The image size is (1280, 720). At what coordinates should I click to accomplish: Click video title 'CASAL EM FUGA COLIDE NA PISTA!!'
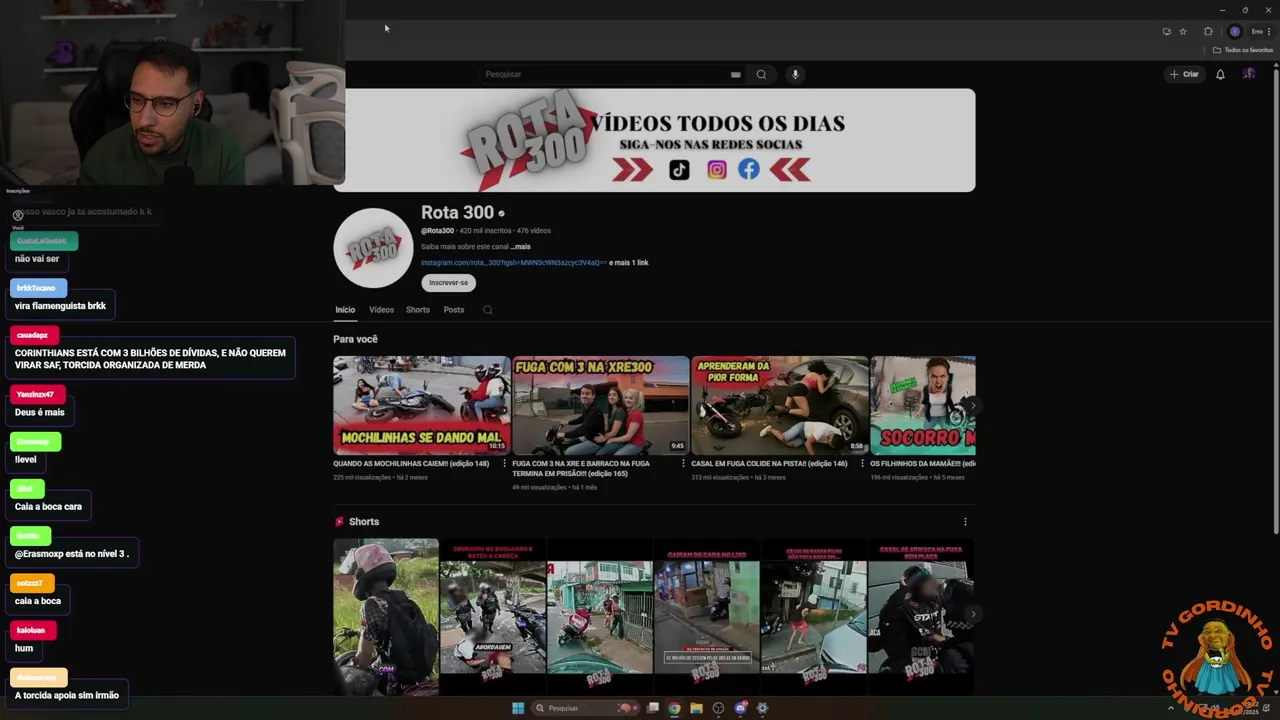coord(770,464)
